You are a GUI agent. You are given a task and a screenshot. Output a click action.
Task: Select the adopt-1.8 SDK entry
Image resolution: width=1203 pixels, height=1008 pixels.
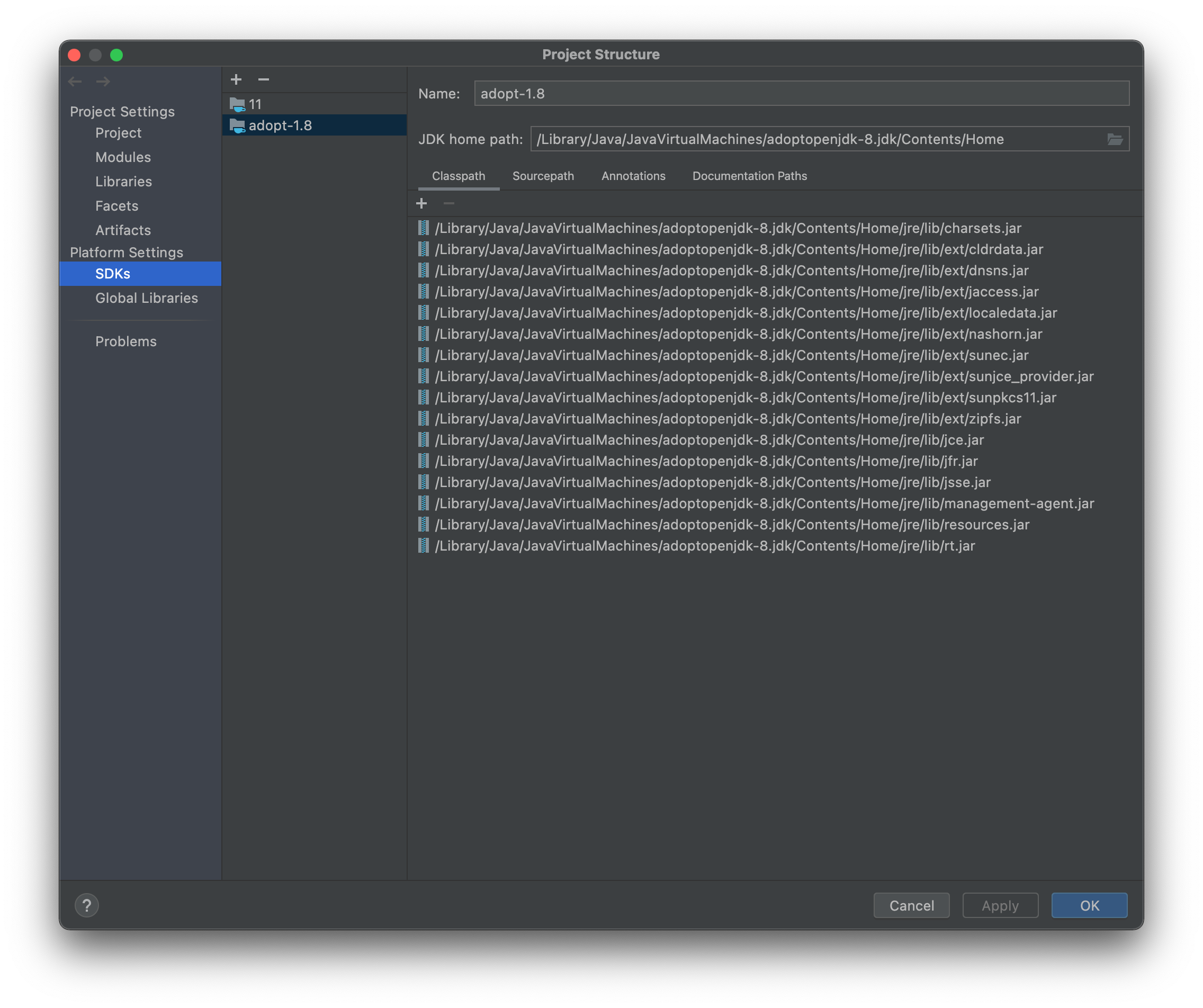click(x=280, y=125)
